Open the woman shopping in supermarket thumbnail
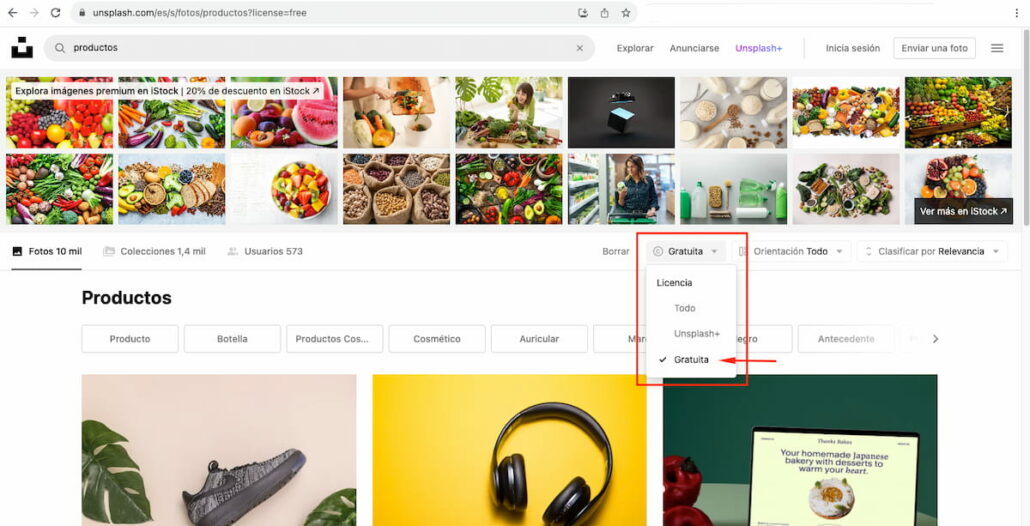Image resolution: width=1030 pixels, height=526 pixels. [x=621, y=189]
